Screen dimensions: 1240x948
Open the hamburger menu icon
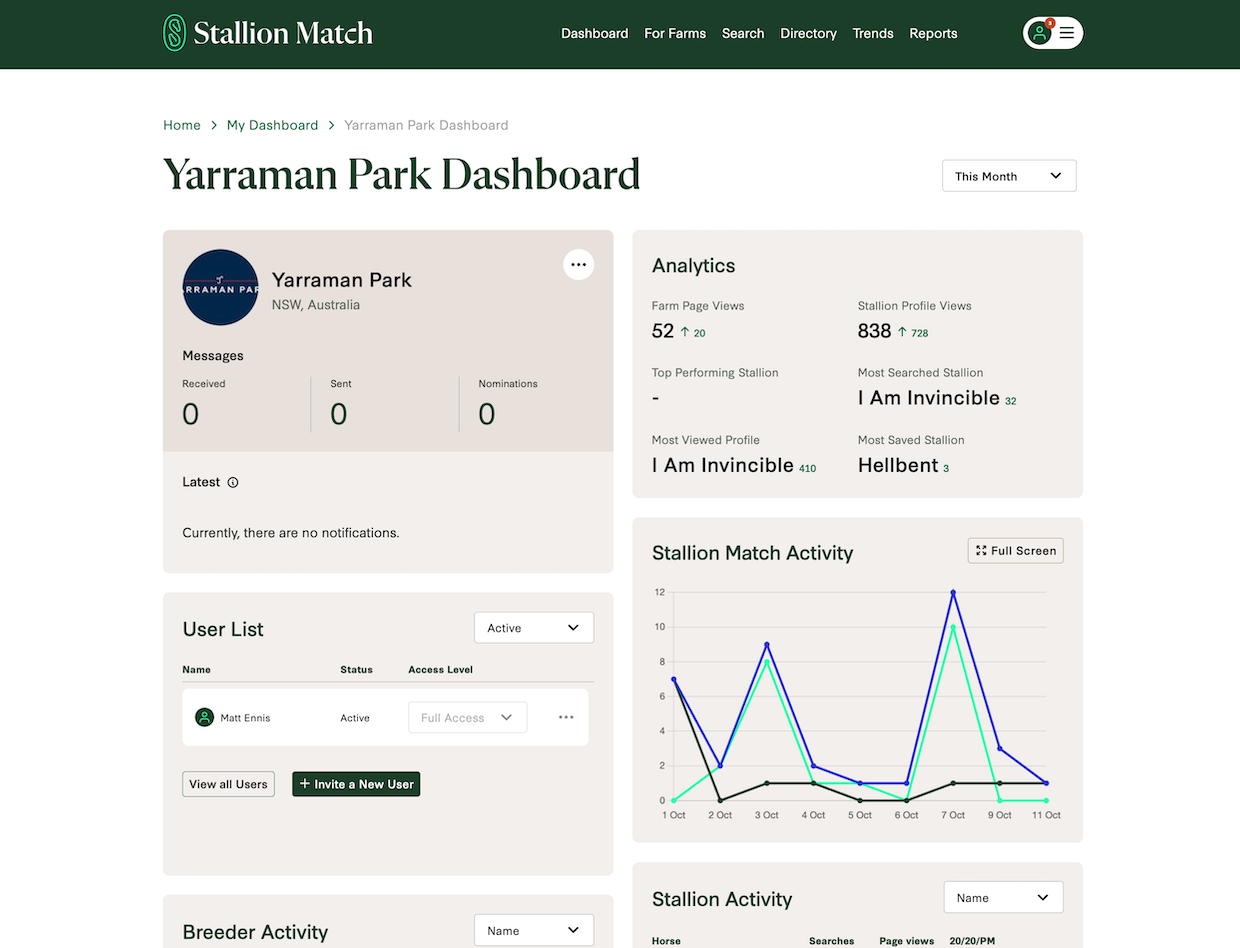coord(1067,33)
